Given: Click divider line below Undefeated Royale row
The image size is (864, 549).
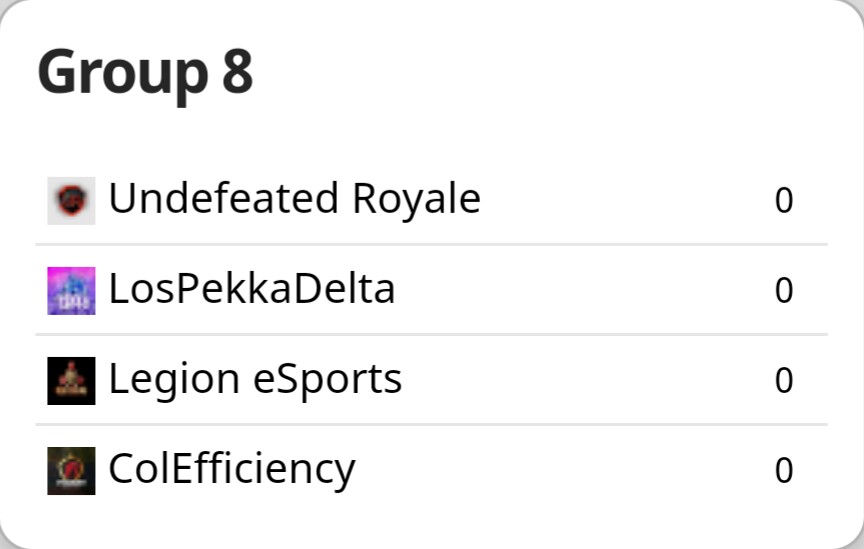Looking at the screenshot, I should [432, 244].
